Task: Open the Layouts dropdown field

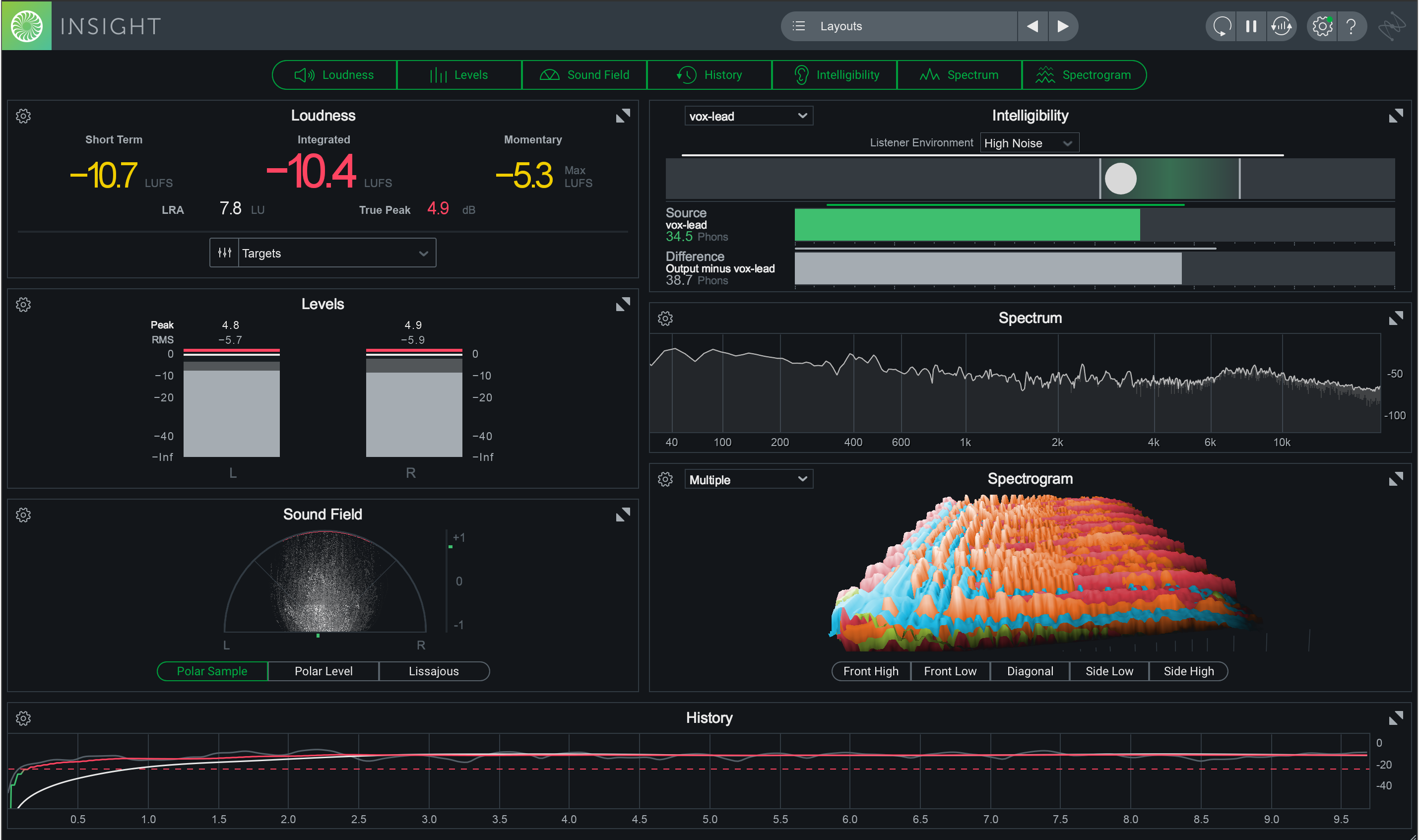Action: click(899, 26)
